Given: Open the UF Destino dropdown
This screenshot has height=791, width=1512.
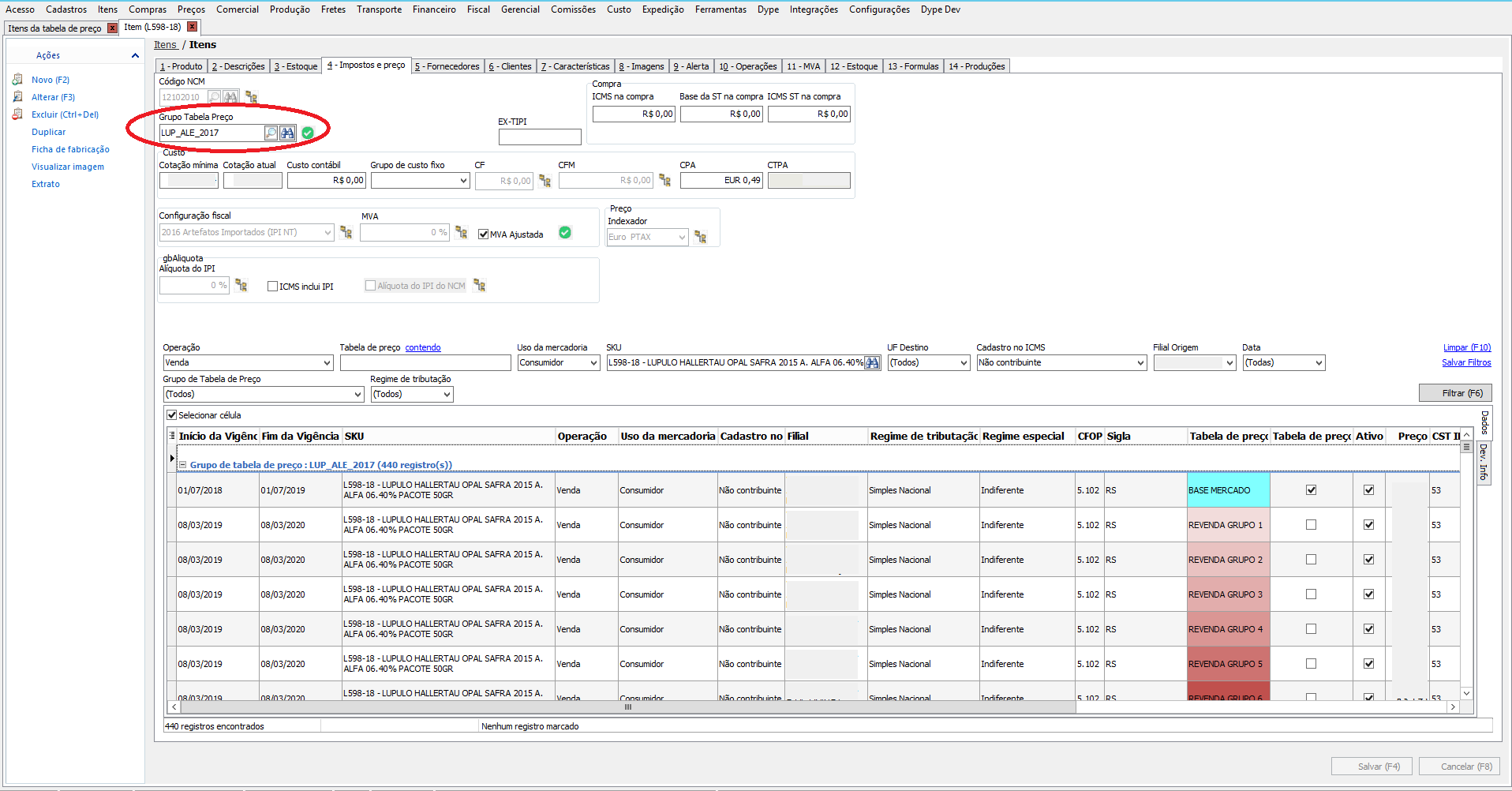Looking at the screenshot, I should point(964,362).
